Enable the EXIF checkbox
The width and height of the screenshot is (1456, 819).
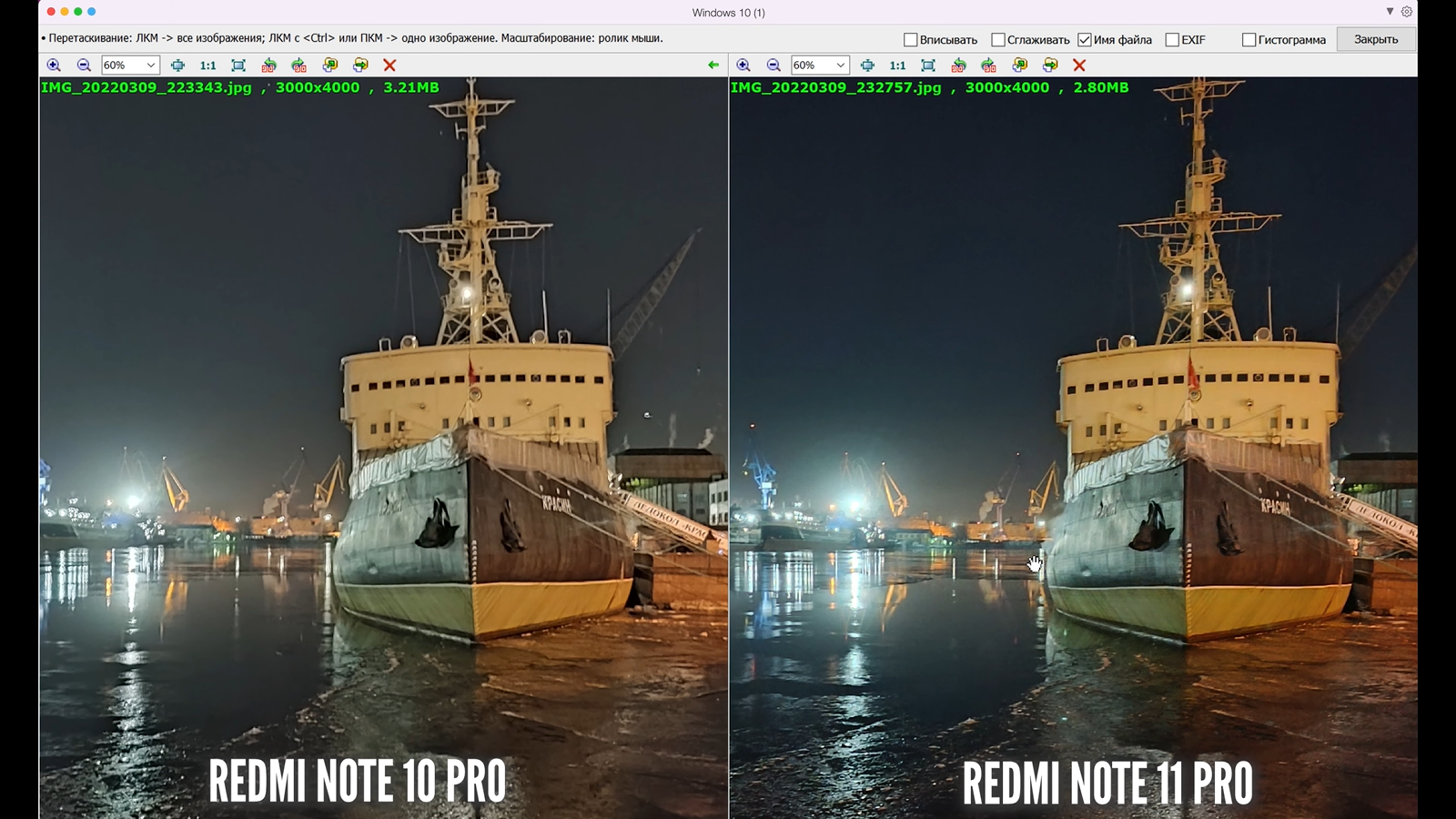pos(1172,40)
